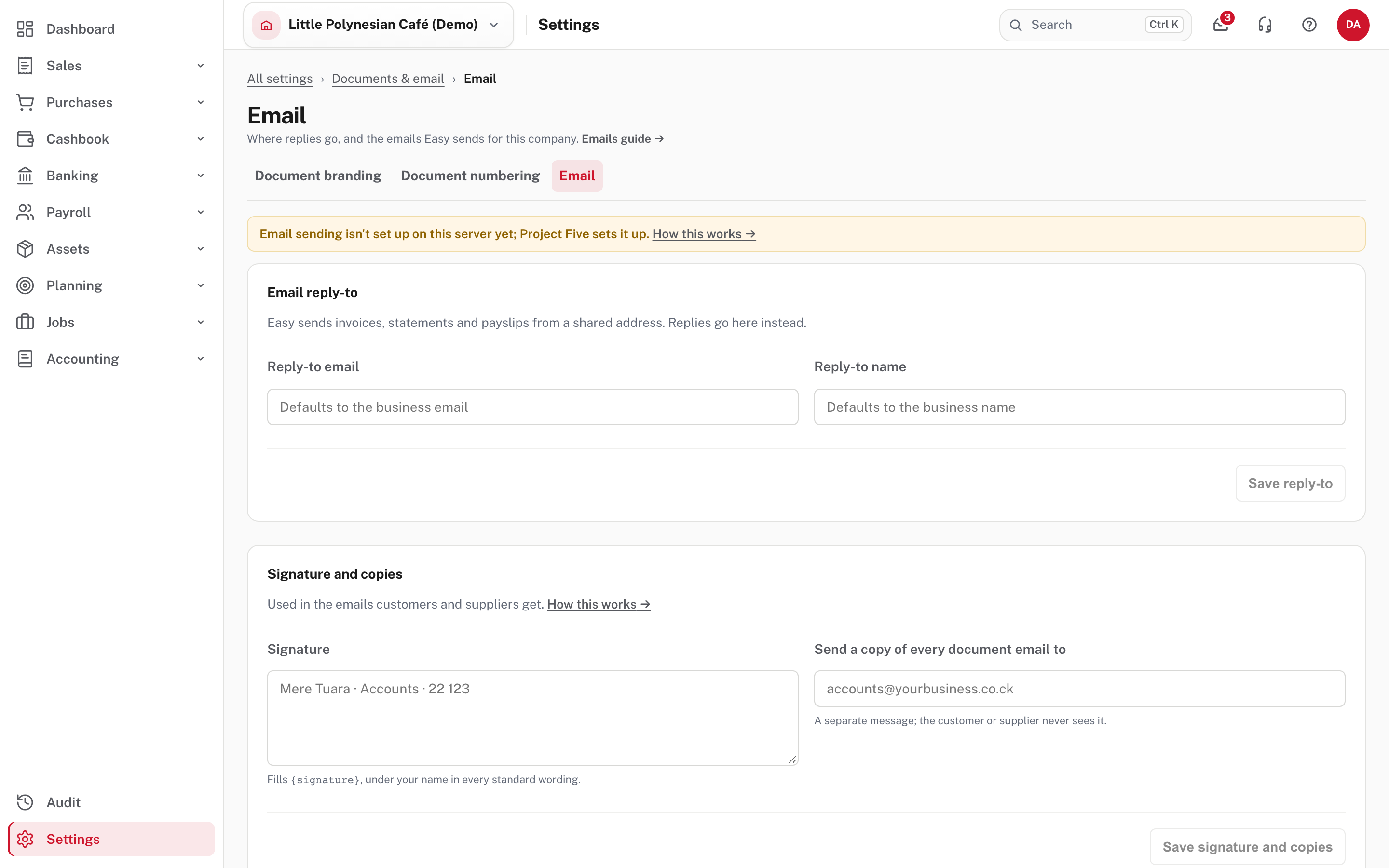Expand the Banking menu chevron
The width and height of the screenshot is (1389, 868).
pyautogui.click(x=200, y=176)
